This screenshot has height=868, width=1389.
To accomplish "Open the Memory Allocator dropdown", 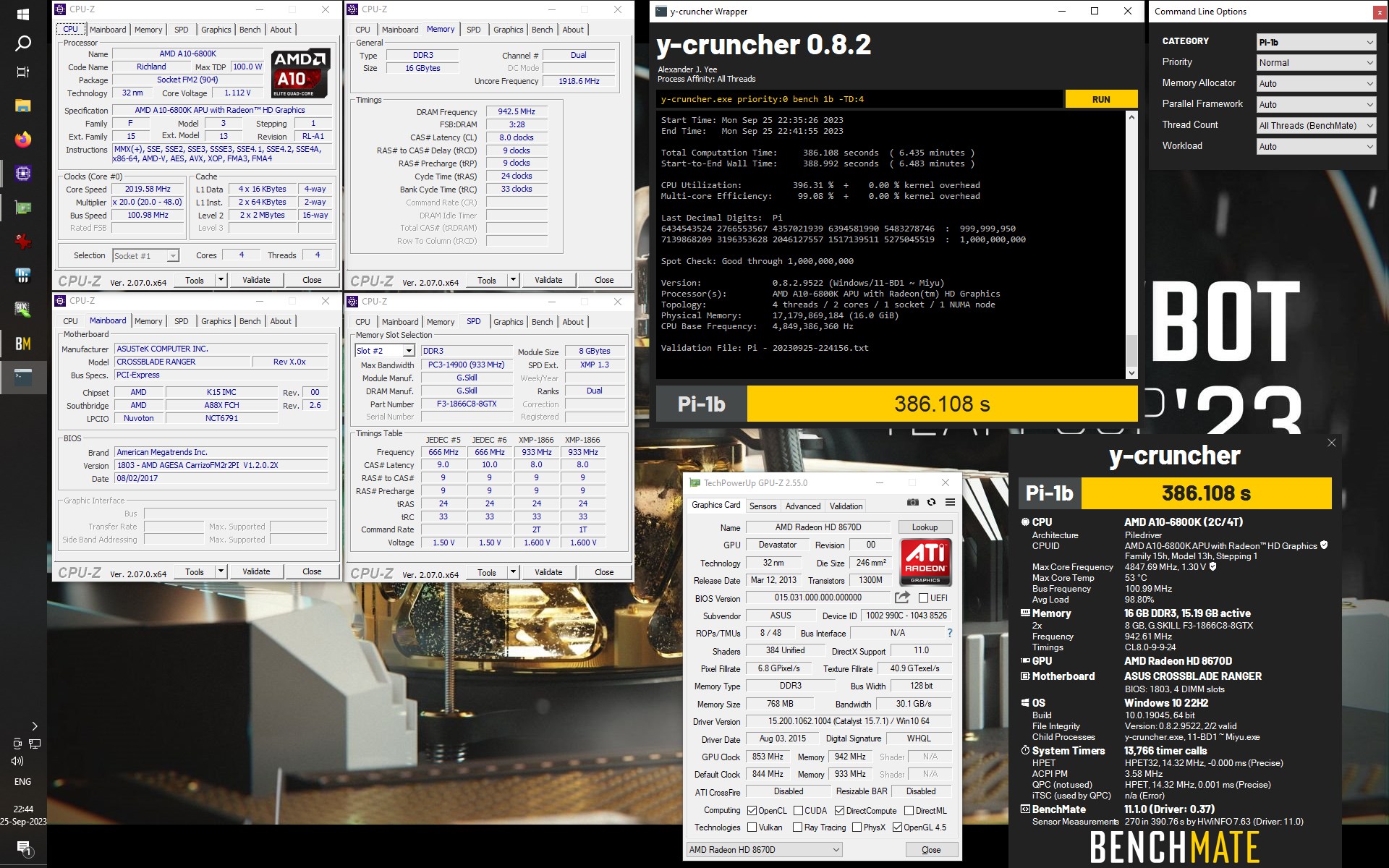I will pyautogui.click(x=1316, y=84).
